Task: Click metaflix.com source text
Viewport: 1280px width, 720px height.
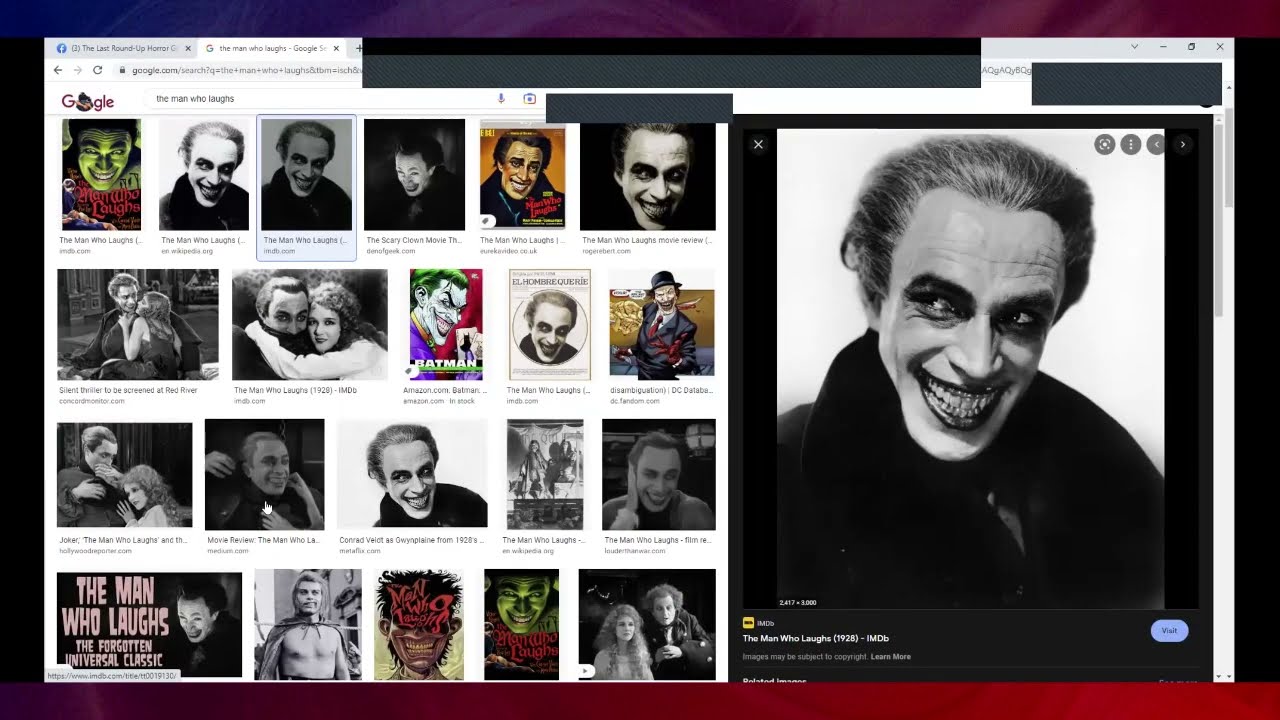Action: [x=360, y=551]
